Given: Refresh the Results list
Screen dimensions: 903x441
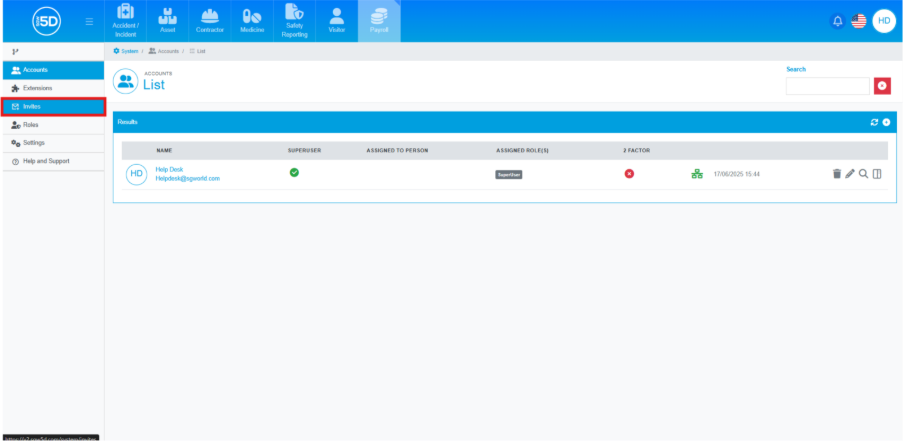Looking at the screenshot, I should pyautogui.click(x=874, y=122).
